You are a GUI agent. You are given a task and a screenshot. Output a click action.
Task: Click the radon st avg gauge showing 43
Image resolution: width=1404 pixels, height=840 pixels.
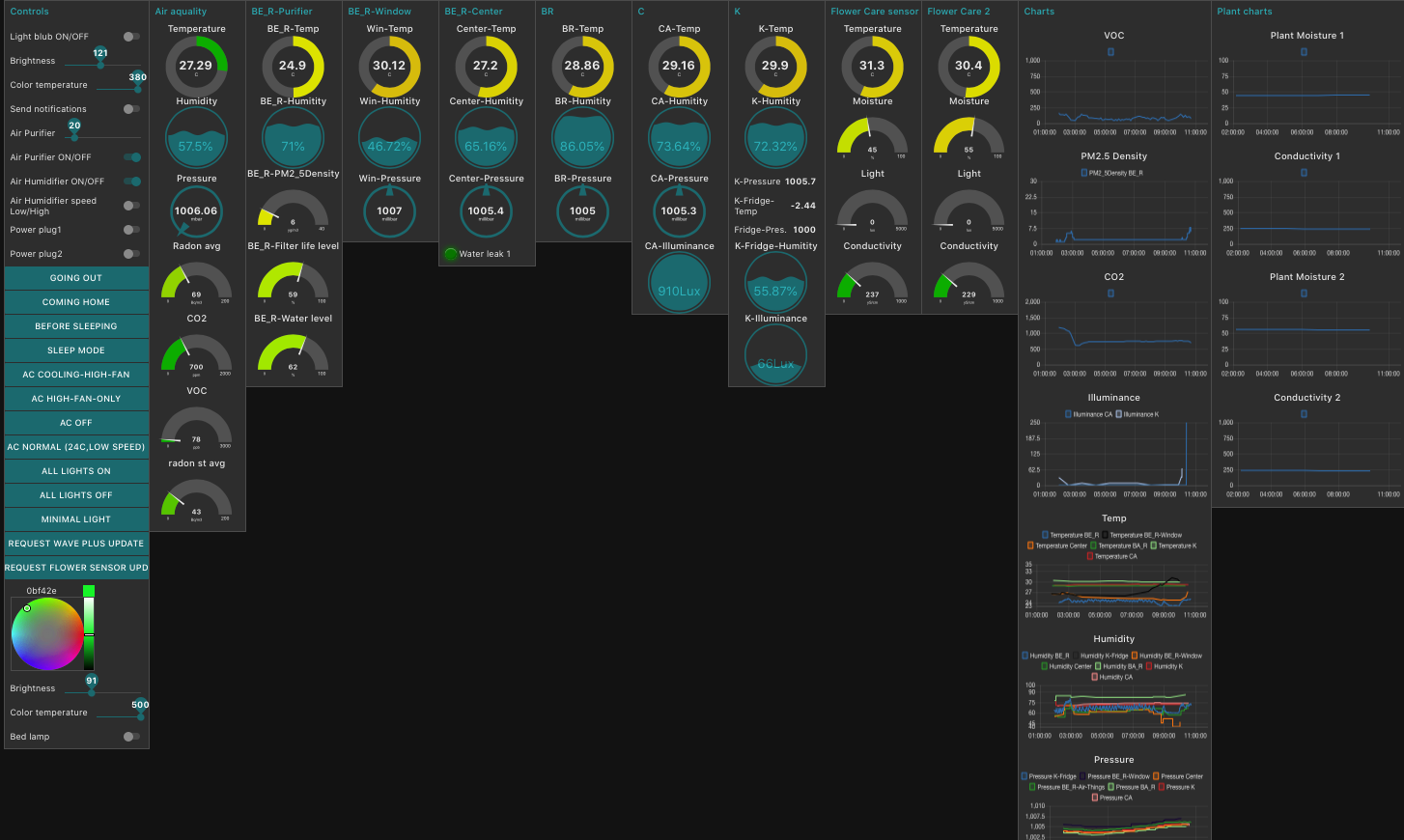coord(196,499)
